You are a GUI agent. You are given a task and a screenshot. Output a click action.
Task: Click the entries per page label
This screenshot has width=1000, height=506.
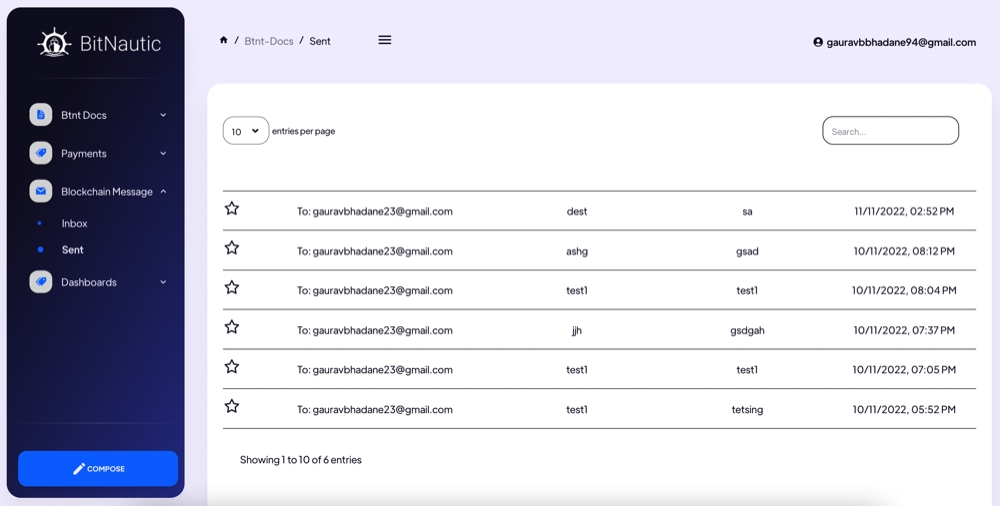coord(304,131)
